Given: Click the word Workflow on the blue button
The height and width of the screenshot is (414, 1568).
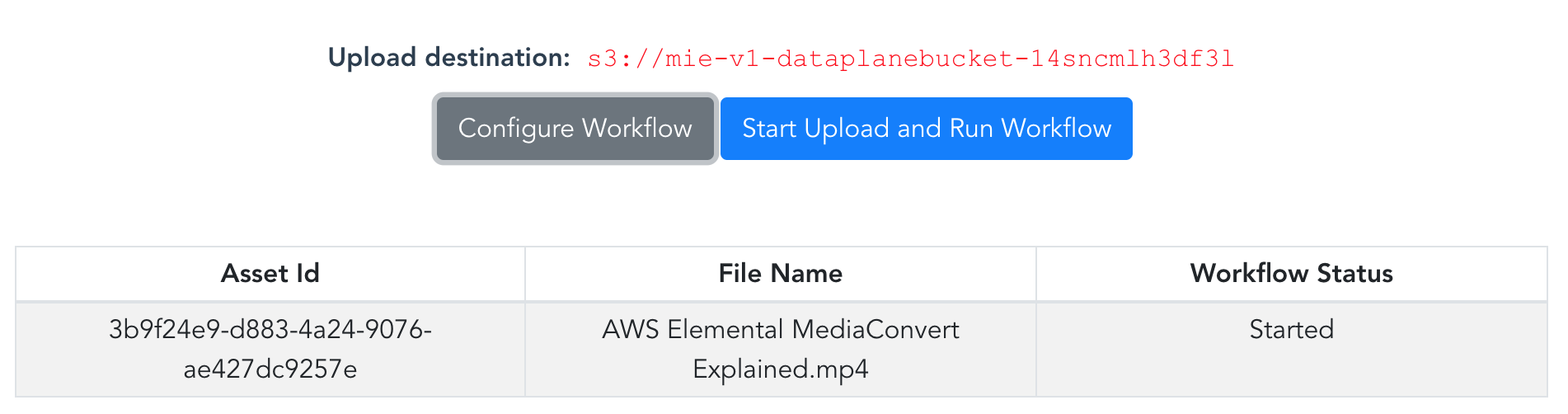Looking at the screenshot, I should pyautogui.click(x=1056, y=129).
